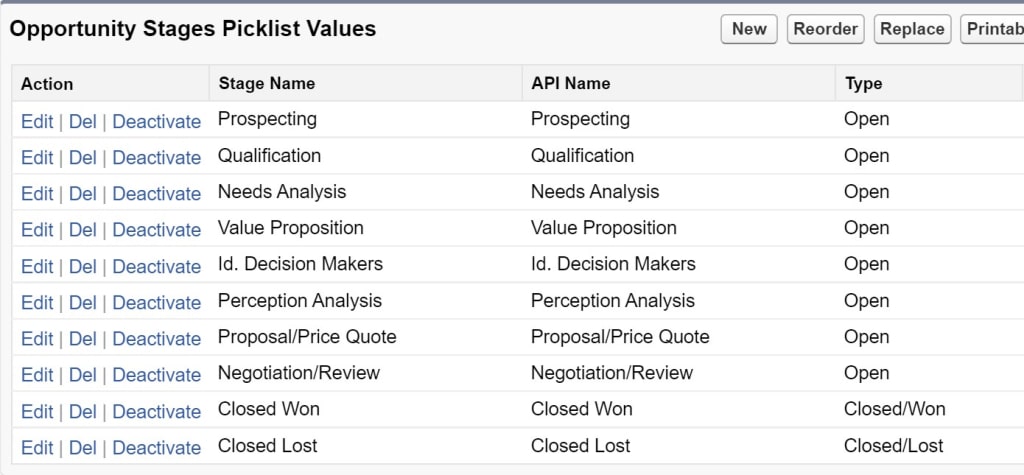Delete the Closed Won stage
The height and width of the screenshot is (475, 1024).
(x=83, y=411)
